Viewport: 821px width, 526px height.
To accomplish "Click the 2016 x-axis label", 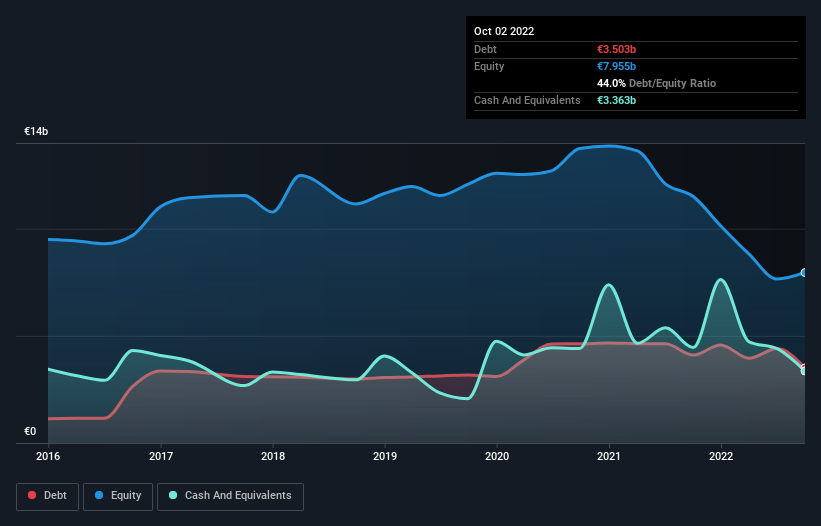I will 48,456.
